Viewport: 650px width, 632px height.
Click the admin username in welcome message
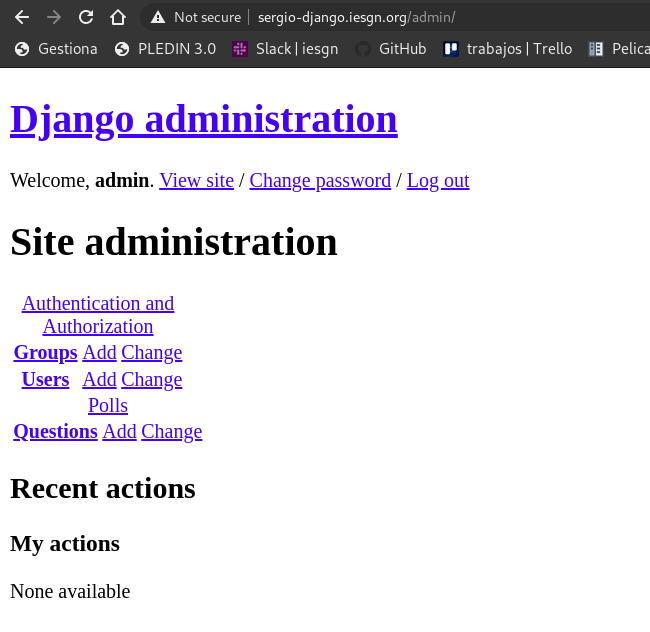point(122,181)
